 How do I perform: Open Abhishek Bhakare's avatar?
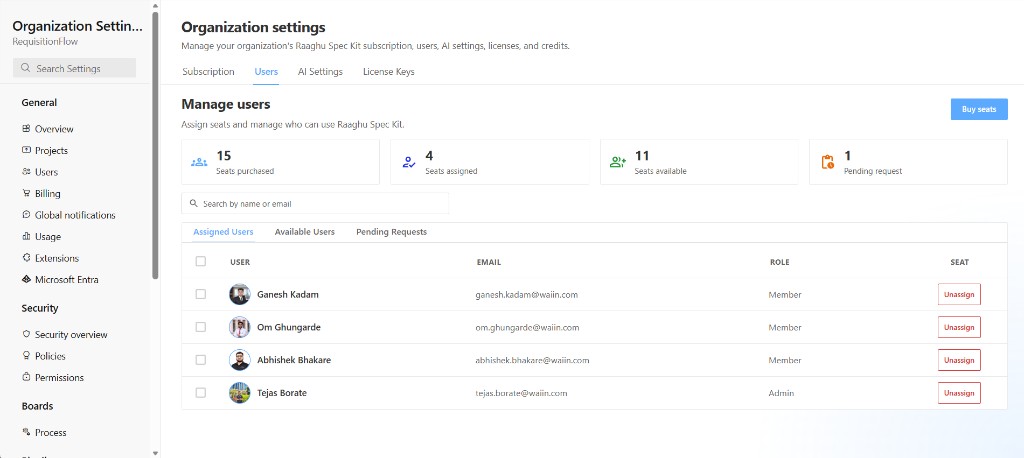[x=240, y=360]
